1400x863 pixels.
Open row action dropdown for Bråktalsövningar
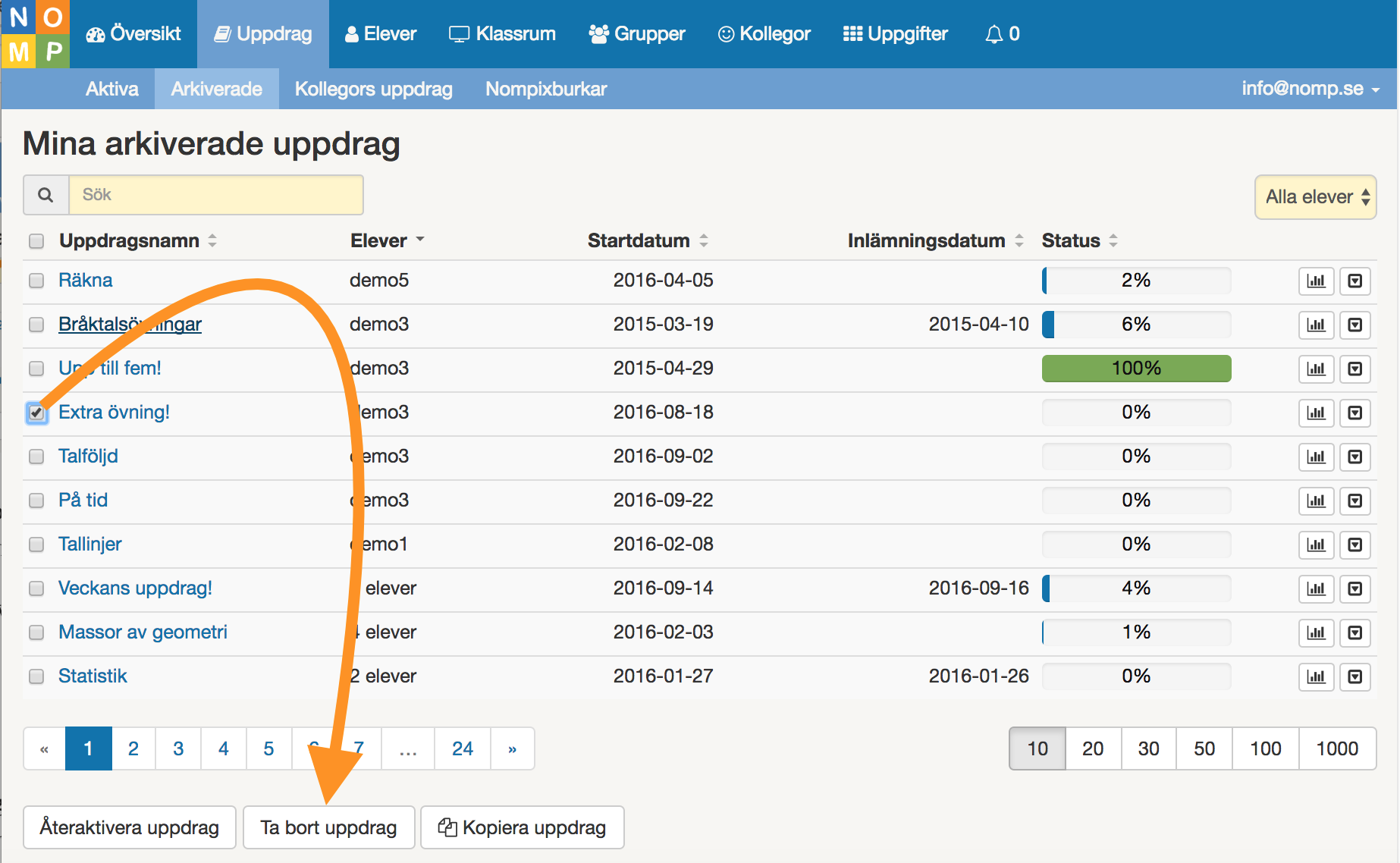click(x=1354, y=325)
